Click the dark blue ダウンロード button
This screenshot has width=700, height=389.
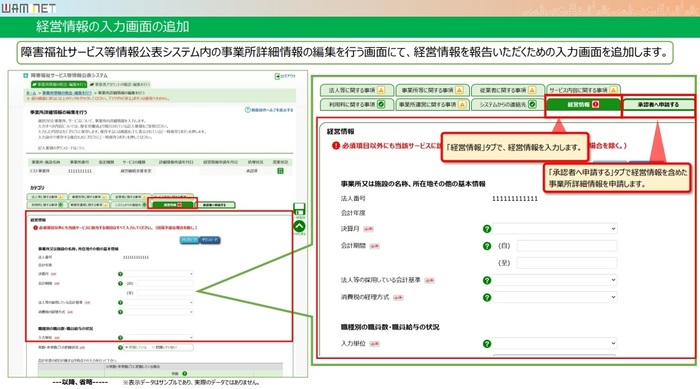(209, 240)
